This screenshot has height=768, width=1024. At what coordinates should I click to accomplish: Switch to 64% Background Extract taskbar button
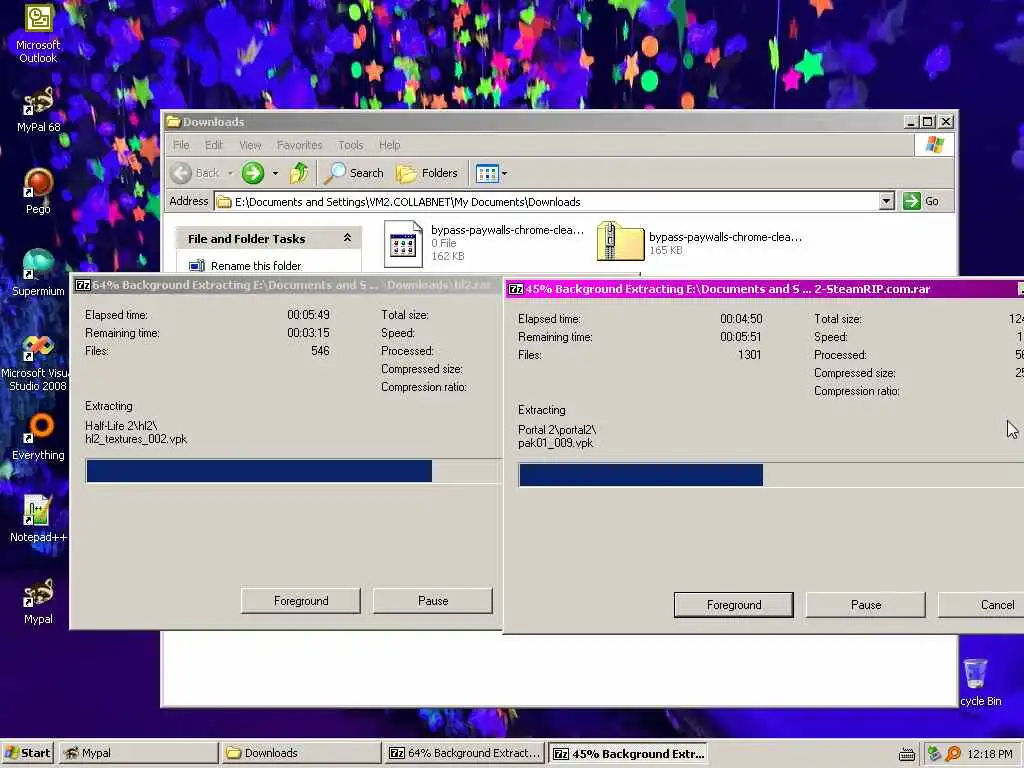tap(464, 753)
